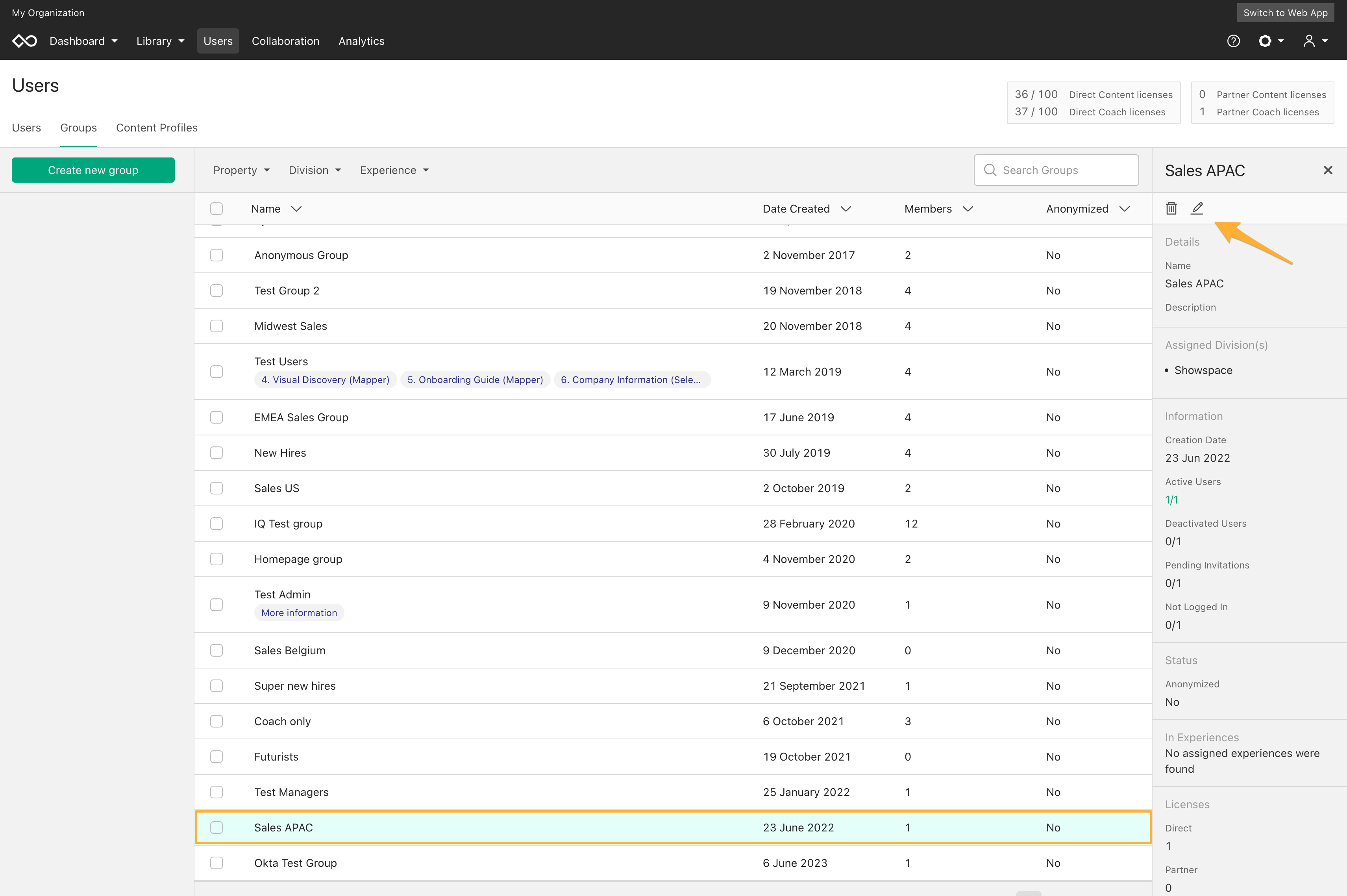
Task: Click the search magnifier icon
Action: click(x=990, y=170)
